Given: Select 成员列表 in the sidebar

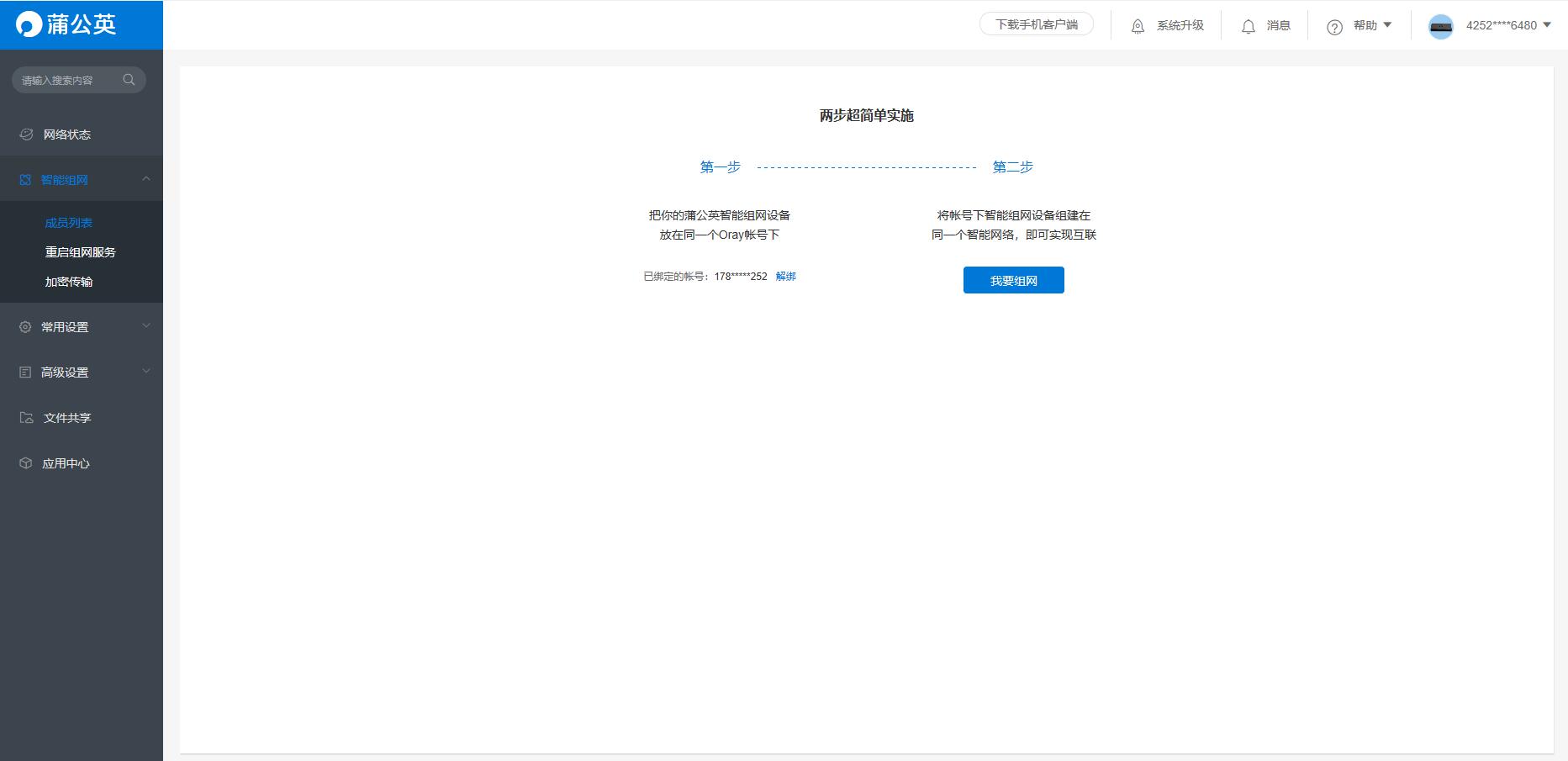Looking at the screenshot, I should (x=69, y=222).
